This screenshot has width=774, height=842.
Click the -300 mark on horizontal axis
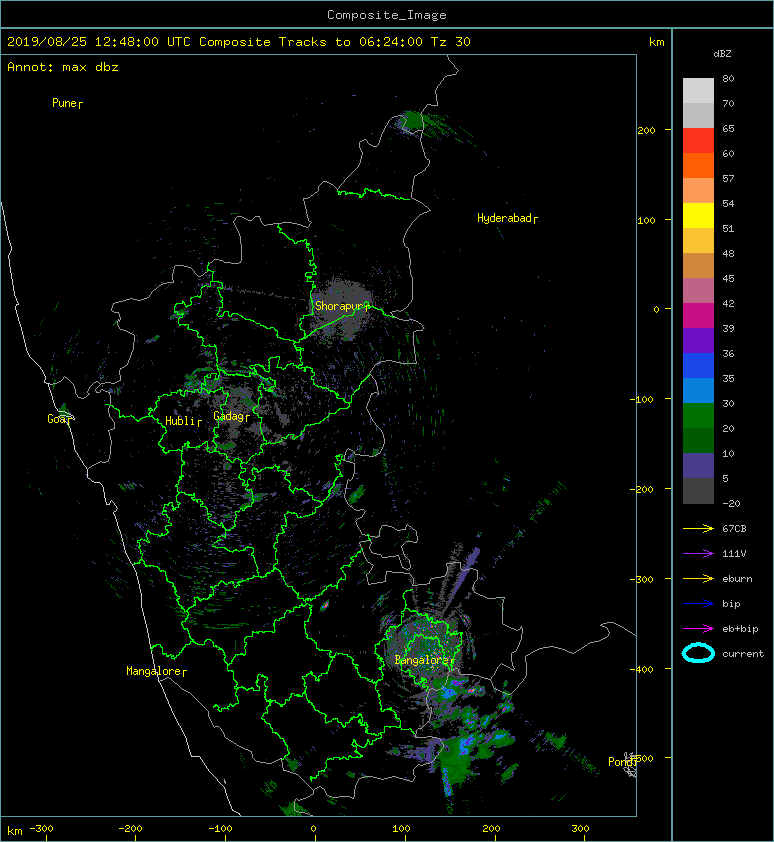41,829
